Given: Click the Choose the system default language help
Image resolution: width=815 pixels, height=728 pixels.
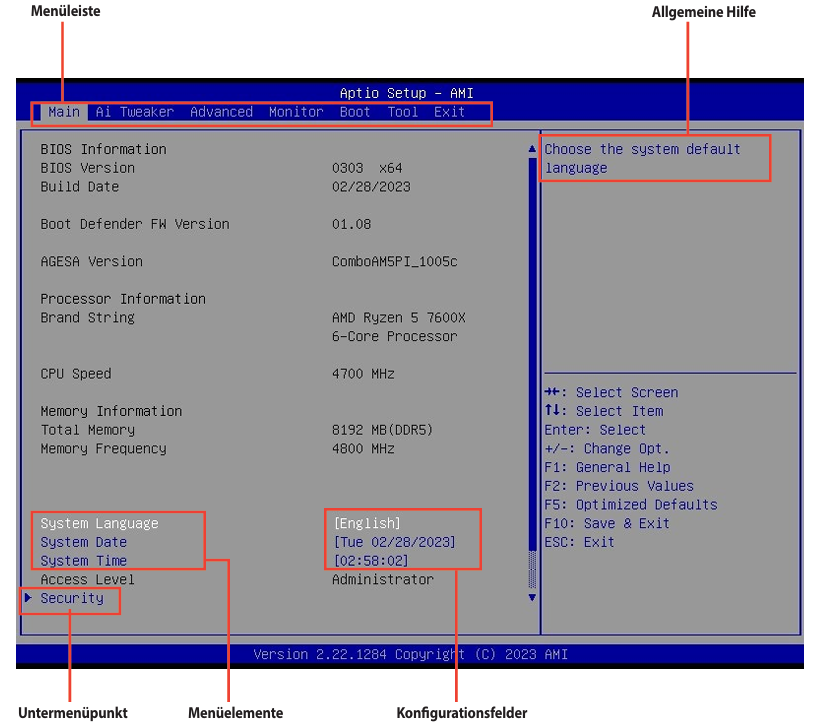Looking at the screenshot, I should tap(642, 158).
